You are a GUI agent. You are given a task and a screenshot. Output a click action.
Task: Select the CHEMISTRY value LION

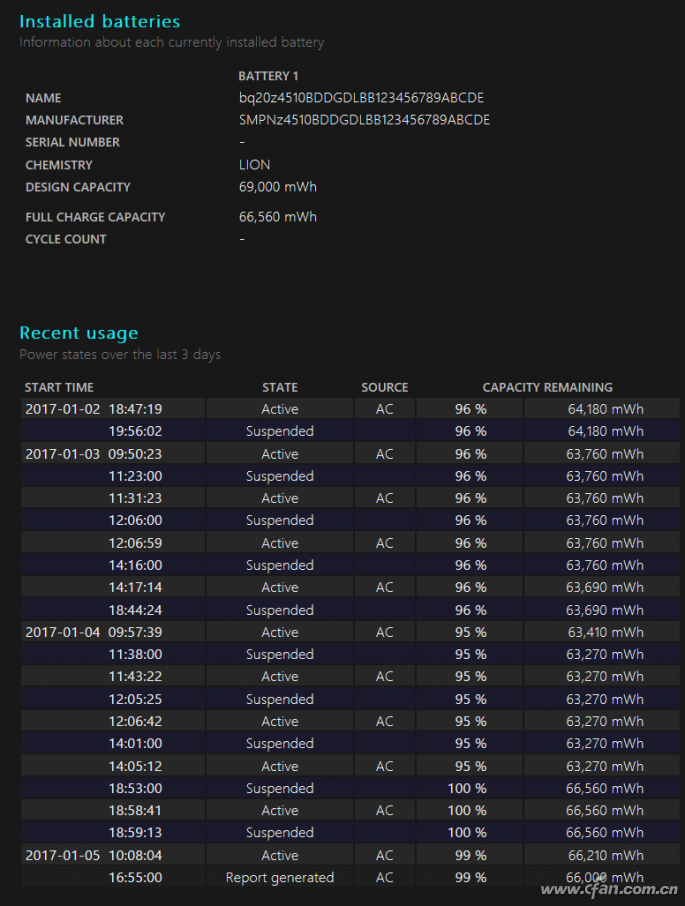254,165
